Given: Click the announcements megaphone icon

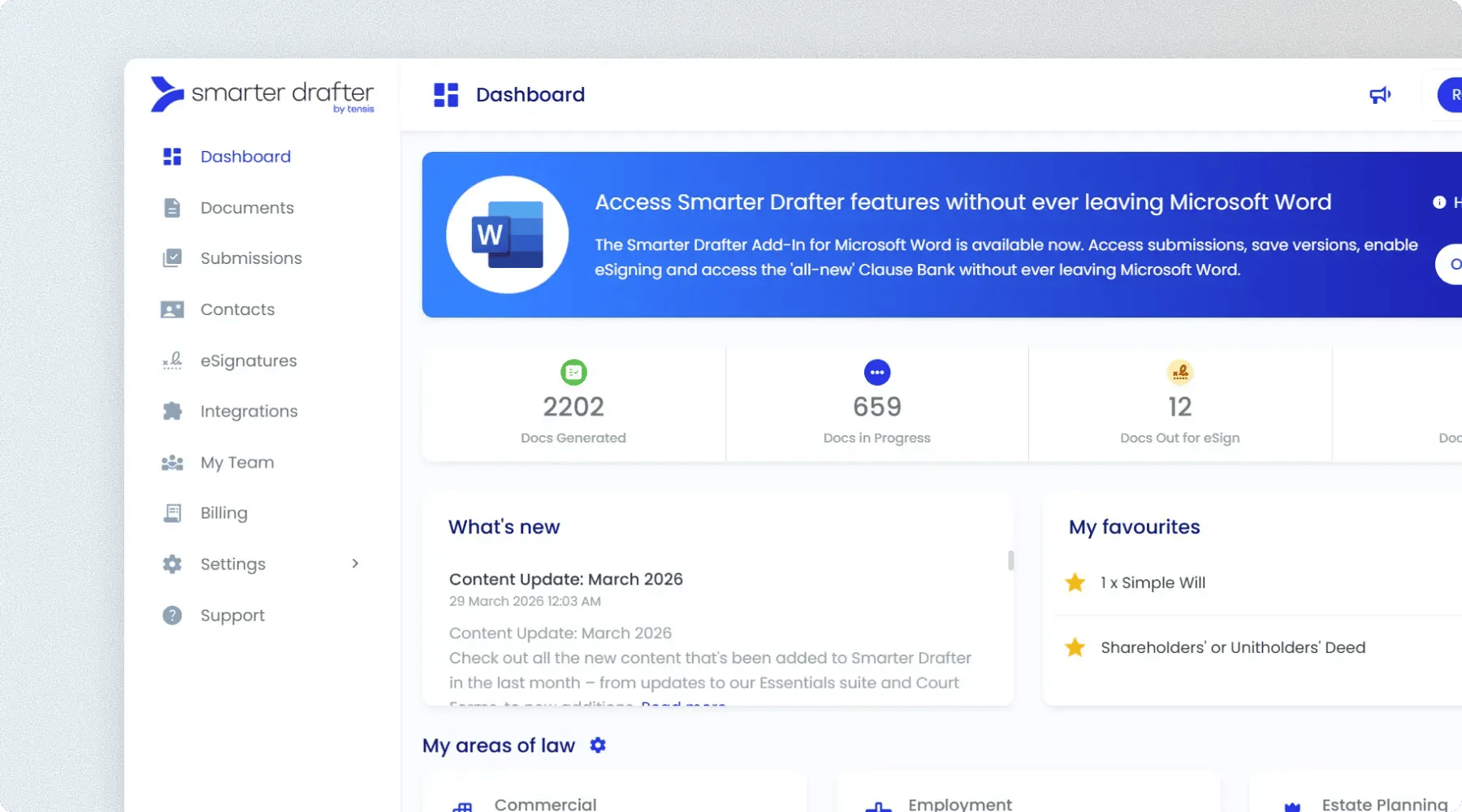Looking at the screenshot, I should [1379, 95].
